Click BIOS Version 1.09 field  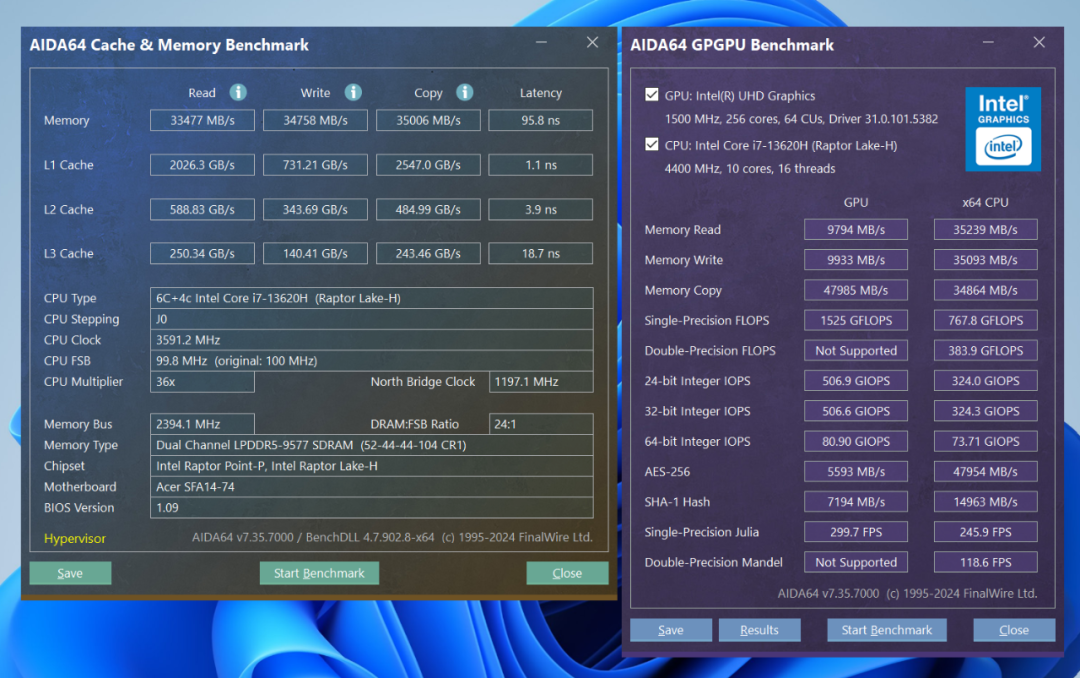click(x=372, y=507)
